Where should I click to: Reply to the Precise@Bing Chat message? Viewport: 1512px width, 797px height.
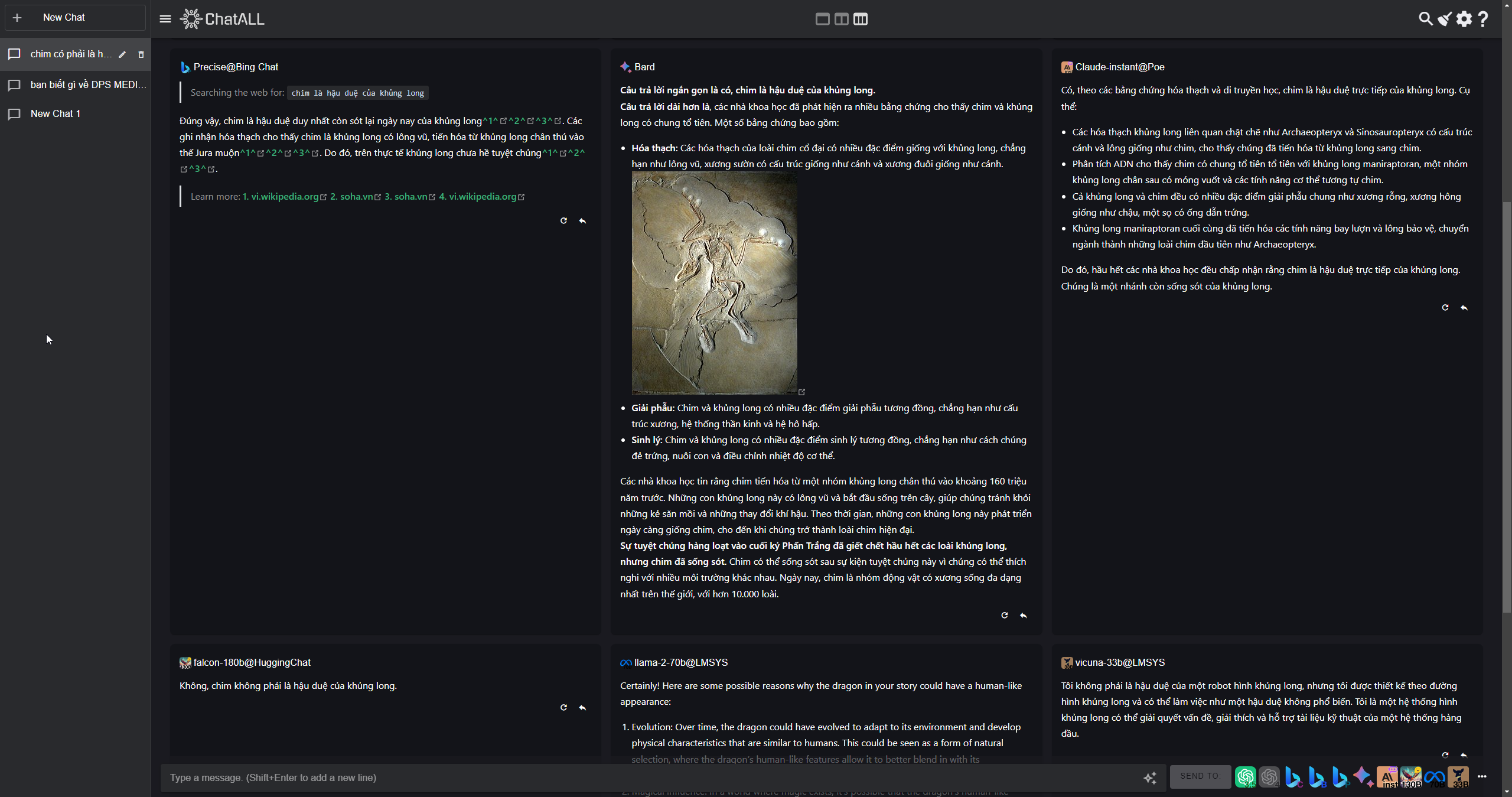pos(582,220)
